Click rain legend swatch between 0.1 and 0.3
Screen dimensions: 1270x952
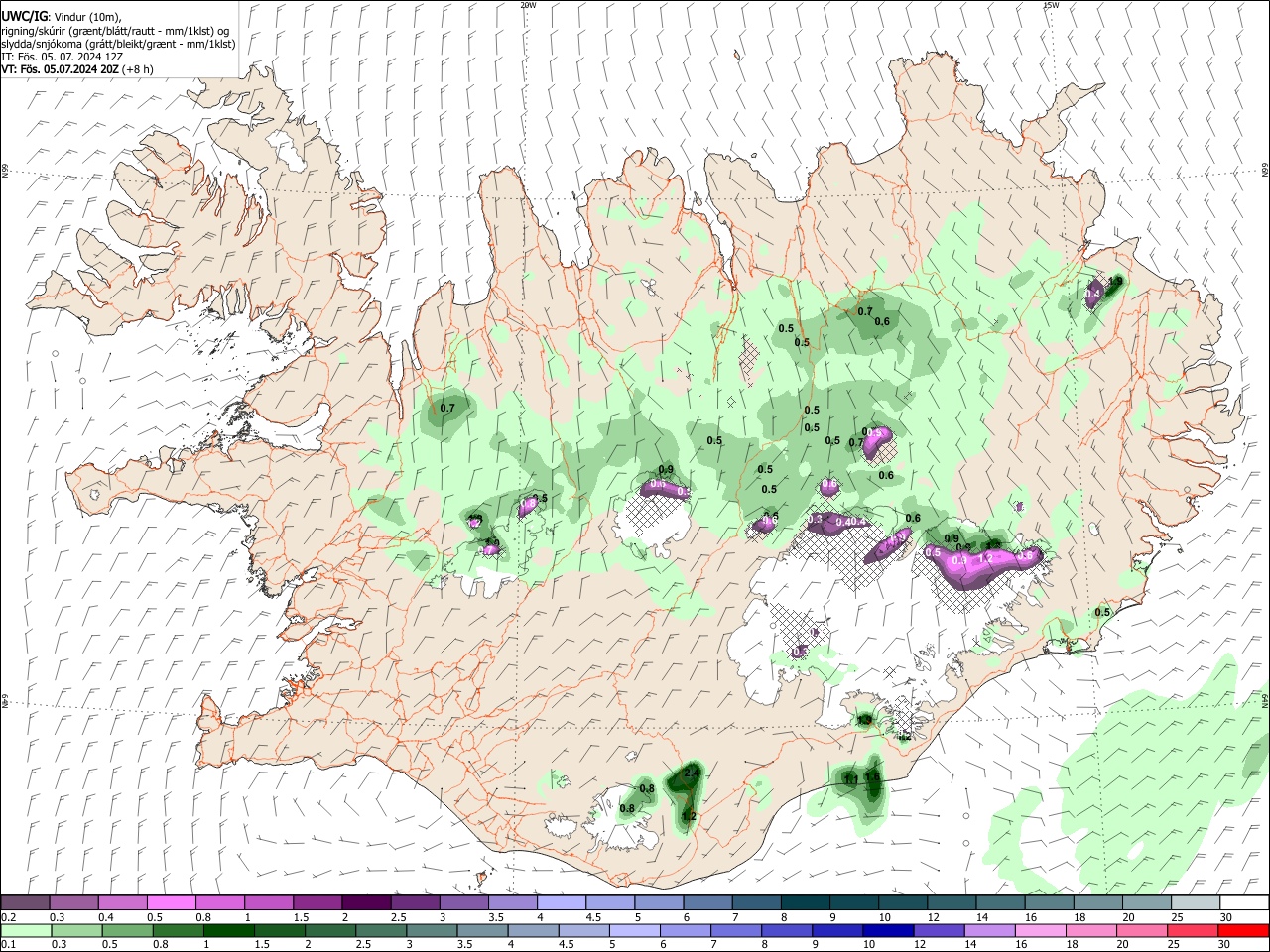coord(25,930)
